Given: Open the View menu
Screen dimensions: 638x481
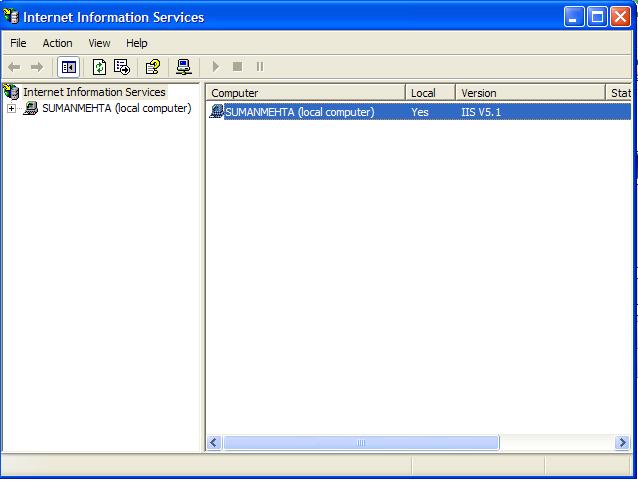Looking at the screenshot, I should pyautogui.click(x=99, y=43).
